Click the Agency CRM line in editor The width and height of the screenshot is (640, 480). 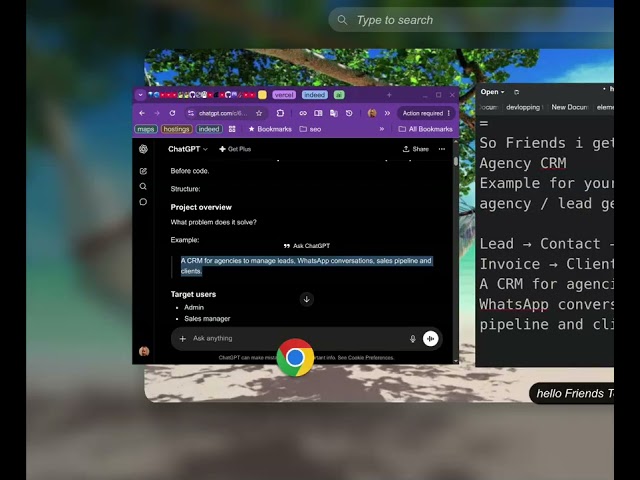pos(523,163)
